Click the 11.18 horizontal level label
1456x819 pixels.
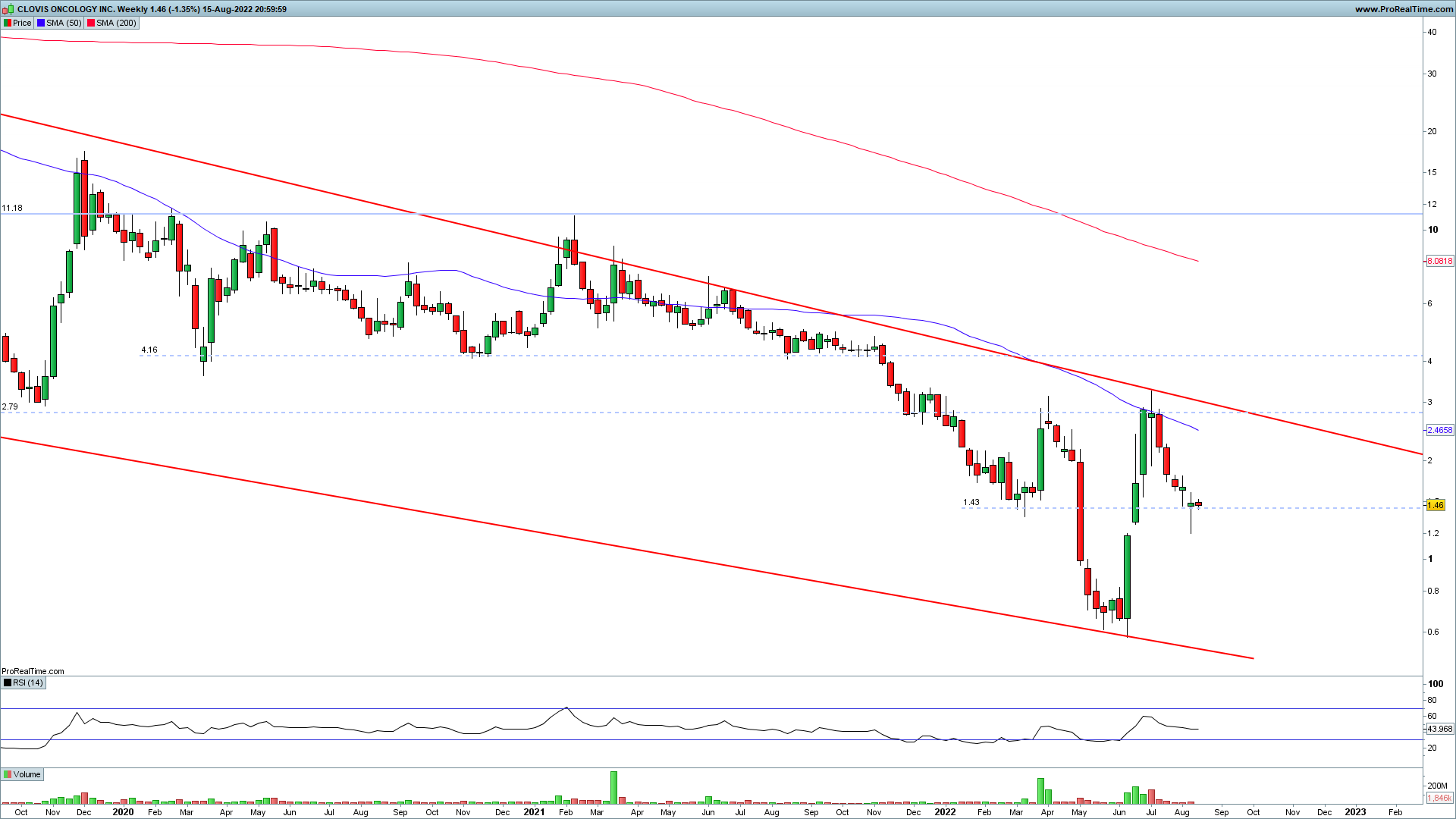(x=12, y=208)
